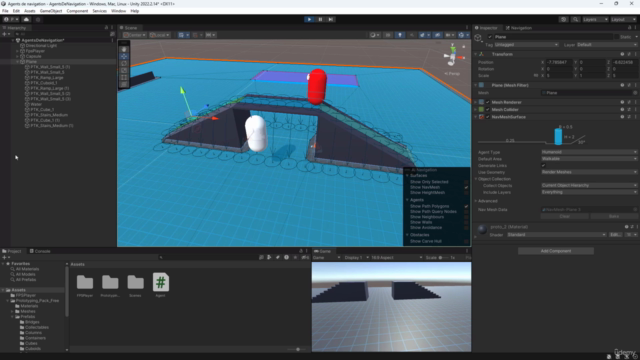Open the Layer dropdown in Inspector
640x360 pixels.
(607, 44)
